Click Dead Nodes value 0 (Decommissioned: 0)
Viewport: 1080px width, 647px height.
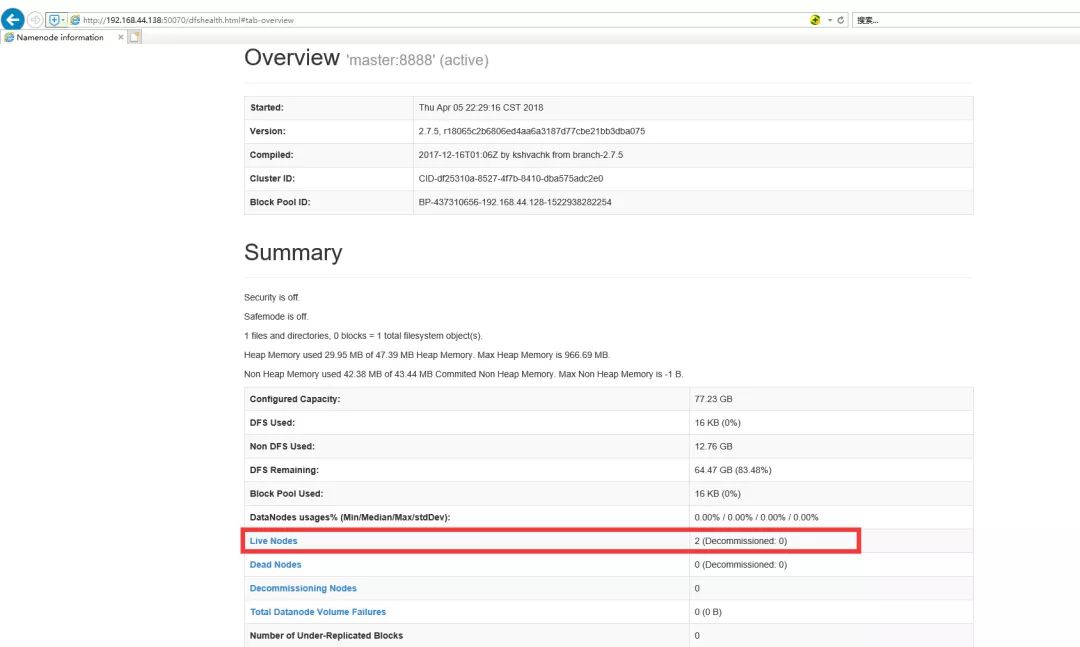pos(740,564)
